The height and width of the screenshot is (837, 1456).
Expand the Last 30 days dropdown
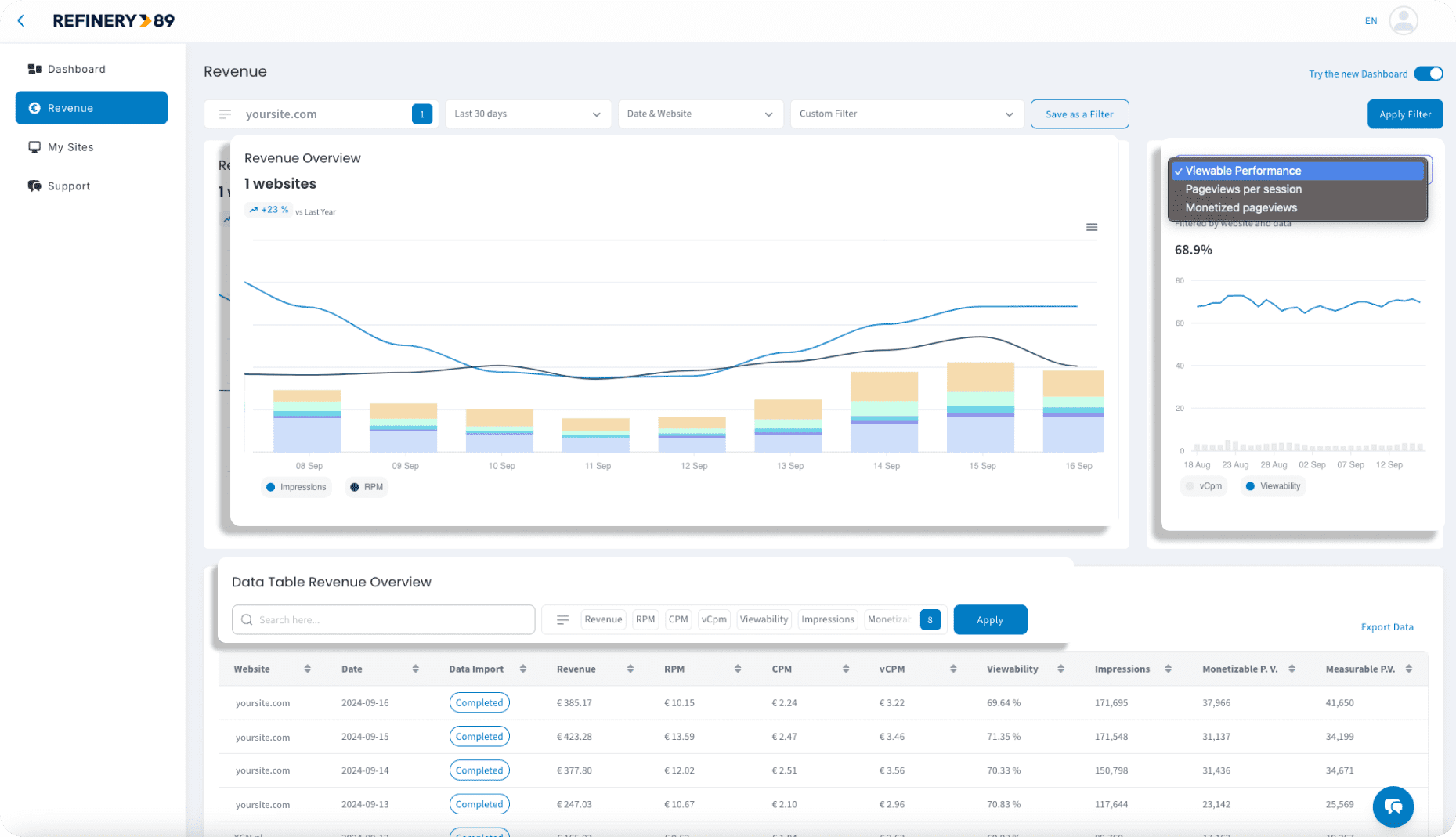pos(528,114)
